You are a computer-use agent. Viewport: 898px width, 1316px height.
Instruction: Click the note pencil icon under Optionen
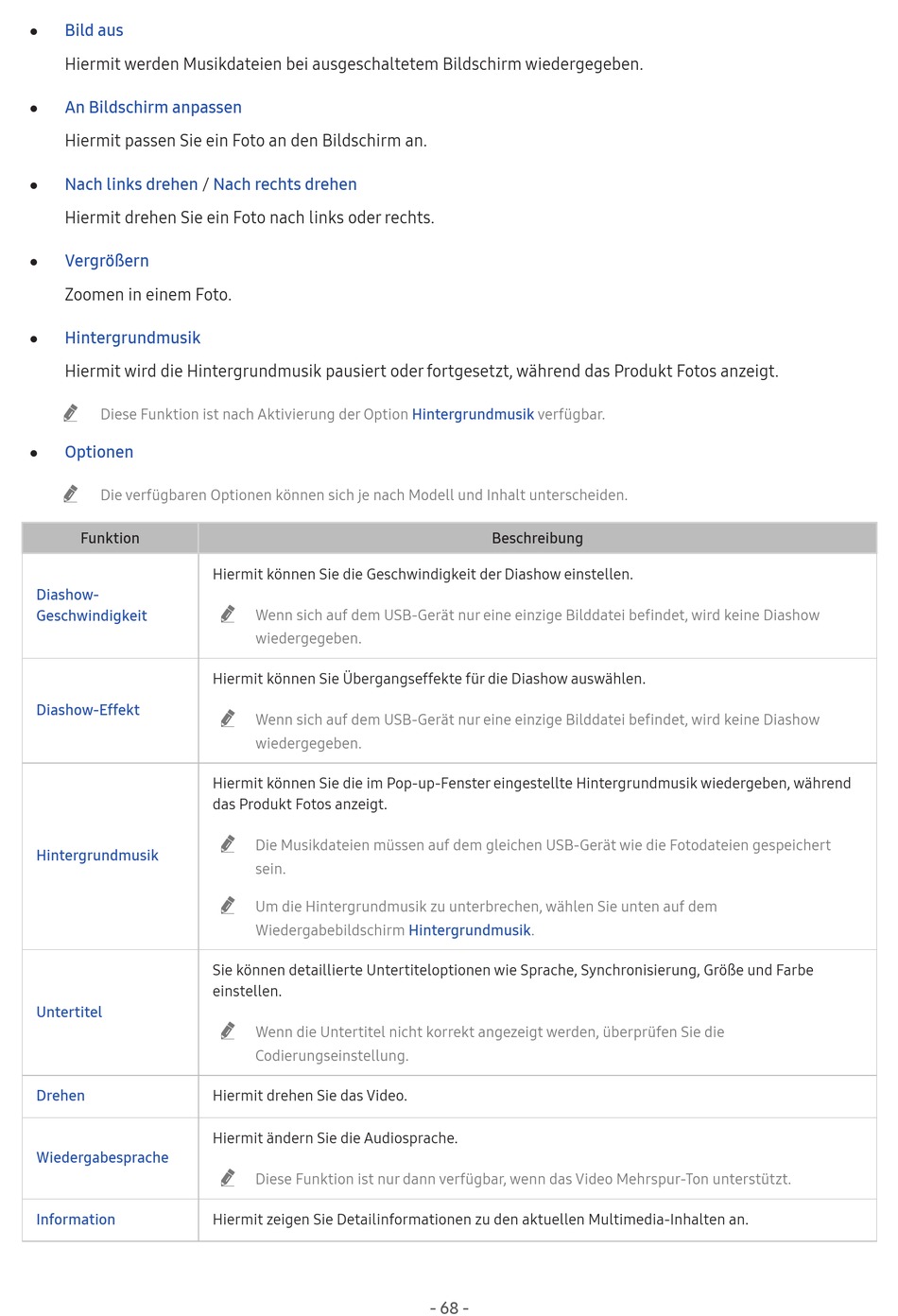71,493
